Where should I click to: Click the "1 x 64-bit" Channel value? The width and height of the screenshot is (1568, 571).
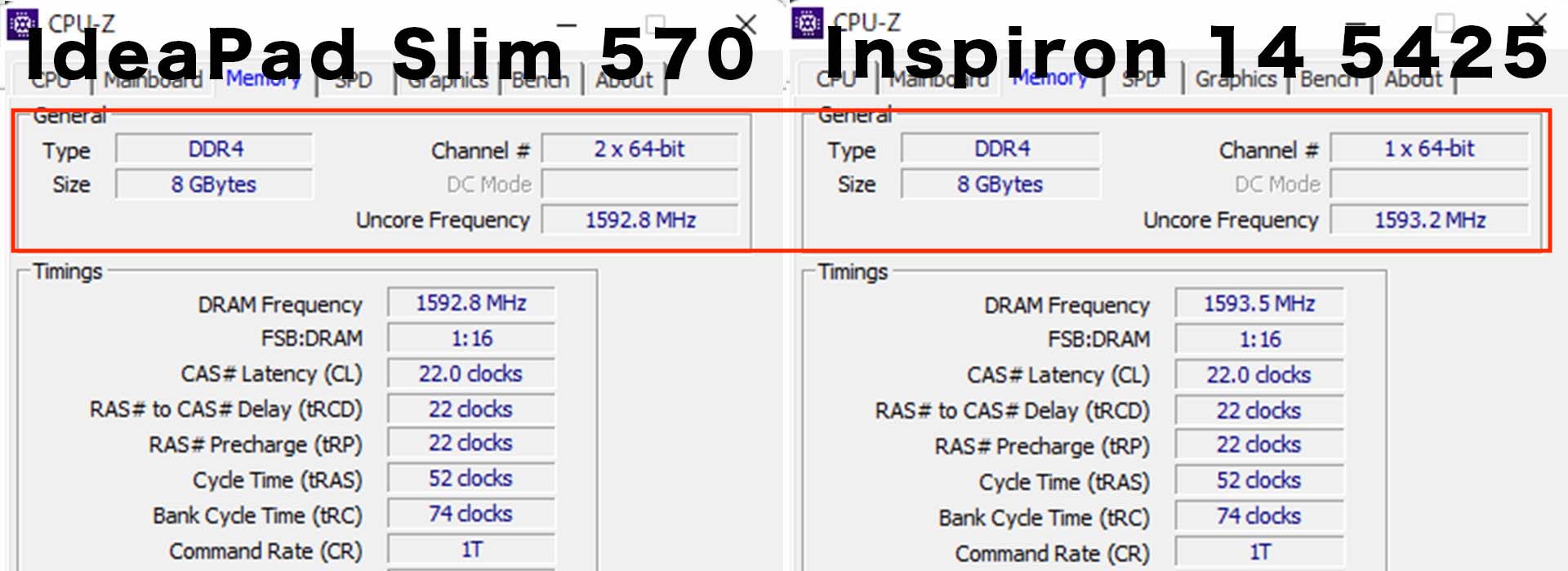pos(1429,149)
